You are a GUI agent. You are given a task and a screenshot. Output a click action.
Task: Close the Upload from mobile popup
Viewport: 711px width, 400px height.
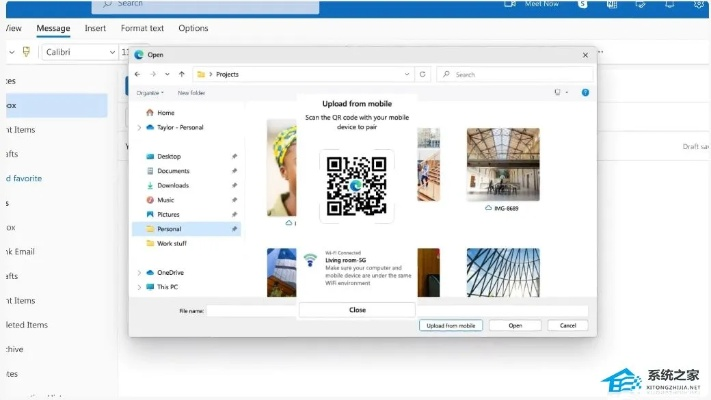pos(357,310)
